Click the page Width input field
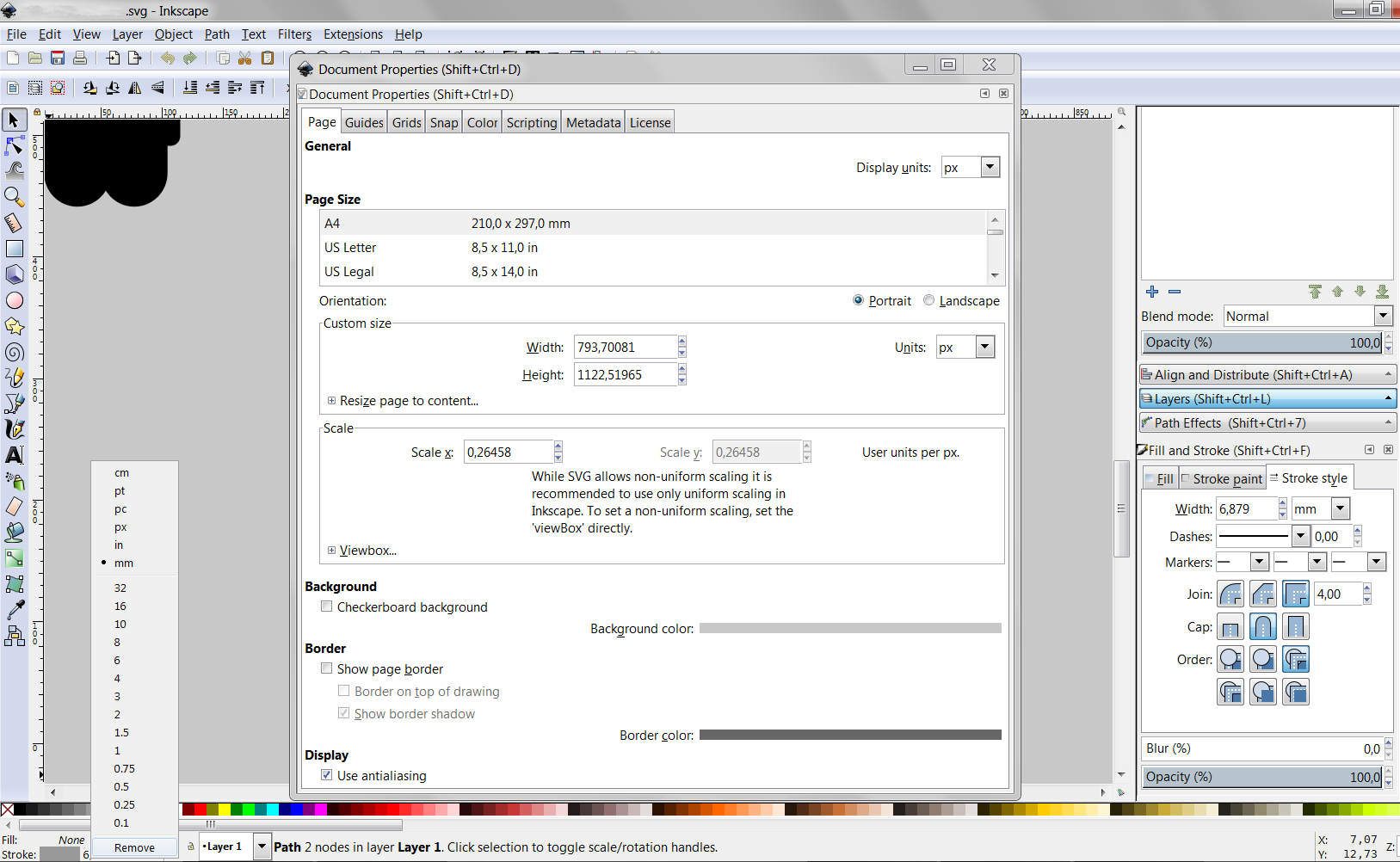The width and height of the screenshot is (1400, 862). [625, 348]
